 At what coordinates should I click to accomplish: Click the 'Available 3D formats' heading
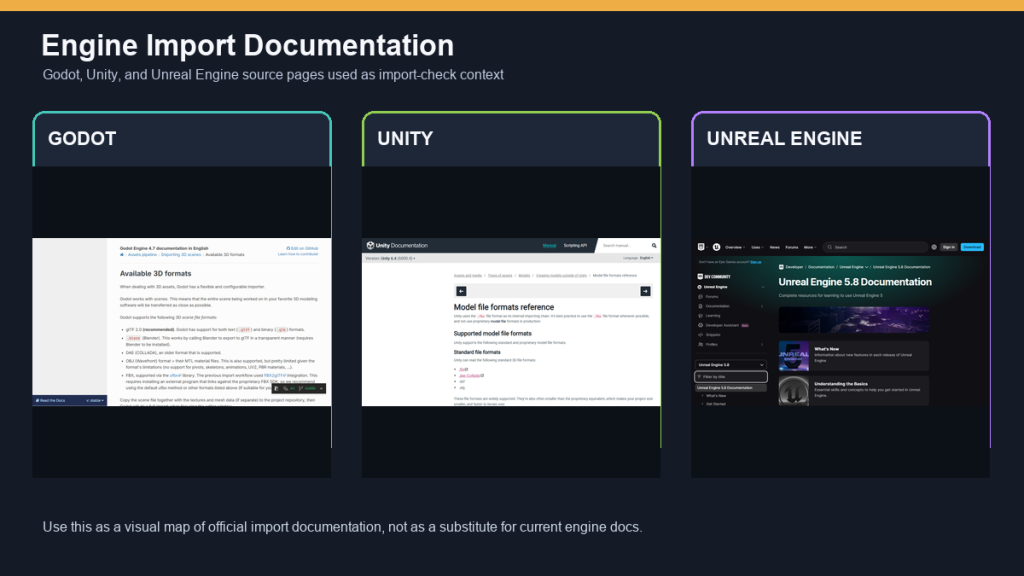(155, 274)
